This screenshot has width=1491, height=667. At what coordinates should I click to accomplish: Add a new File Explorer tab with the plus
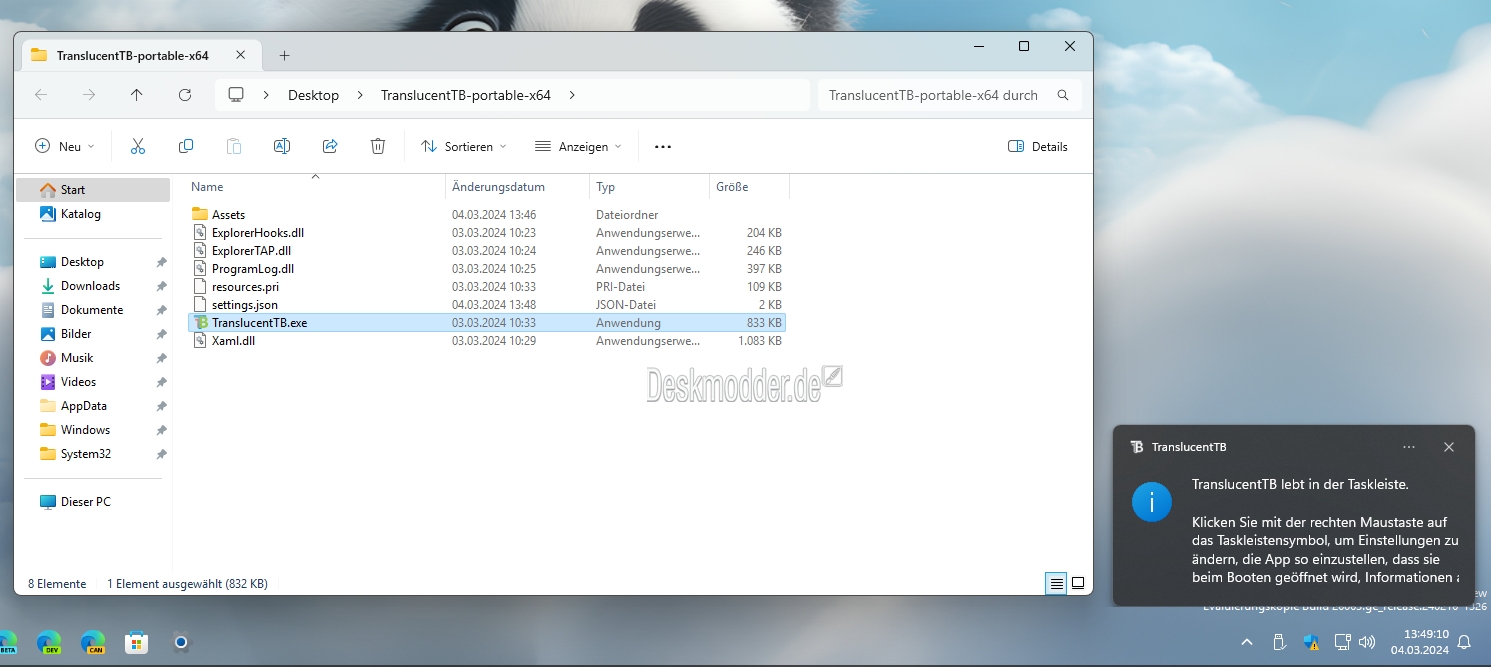click(x=284, y=55)
